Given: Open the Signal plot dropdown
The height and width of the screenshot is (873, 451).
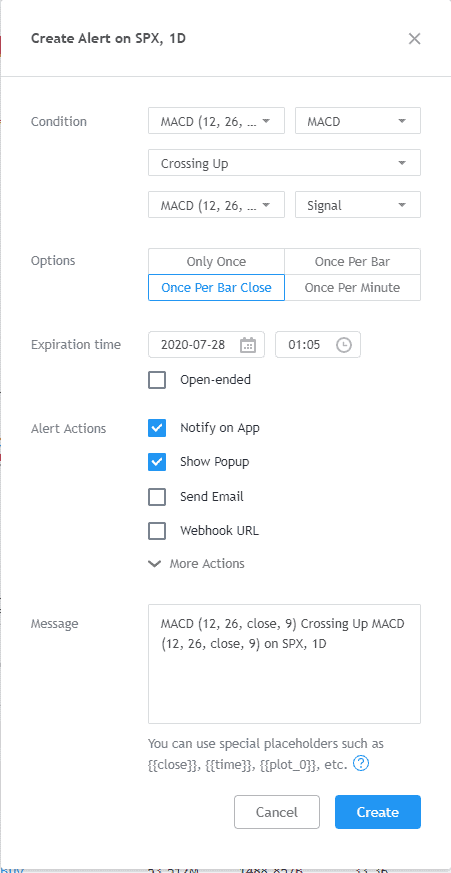Looking at the screenshot, I should (x=357, y=205).
